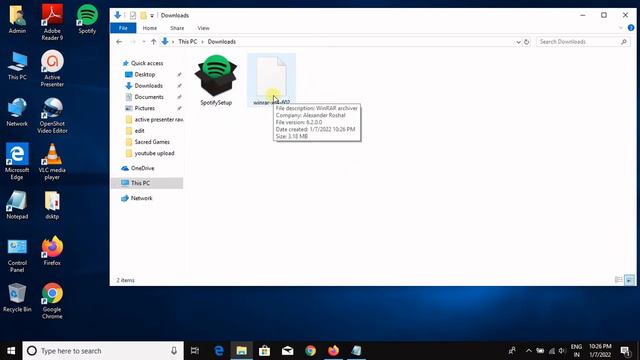Open Chrome from the taskbar
Screen dimensions: 640x360
(x=310, y=351)
